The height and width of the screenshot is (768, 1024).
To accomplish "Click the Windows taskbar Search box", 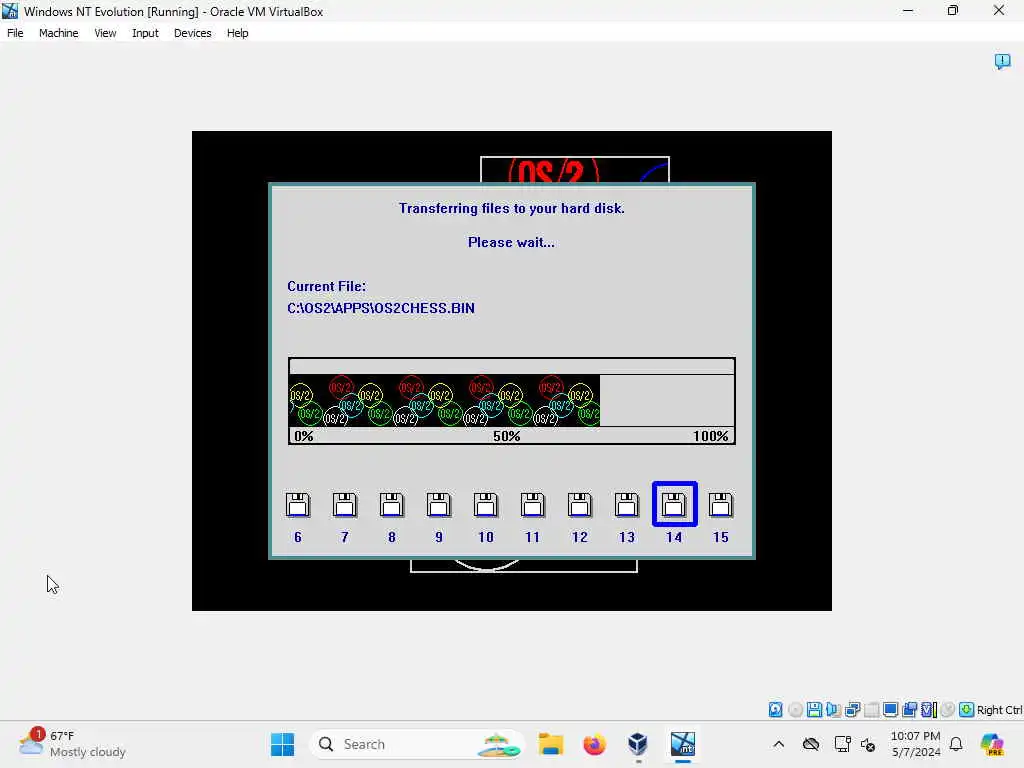I will point(416,744).
